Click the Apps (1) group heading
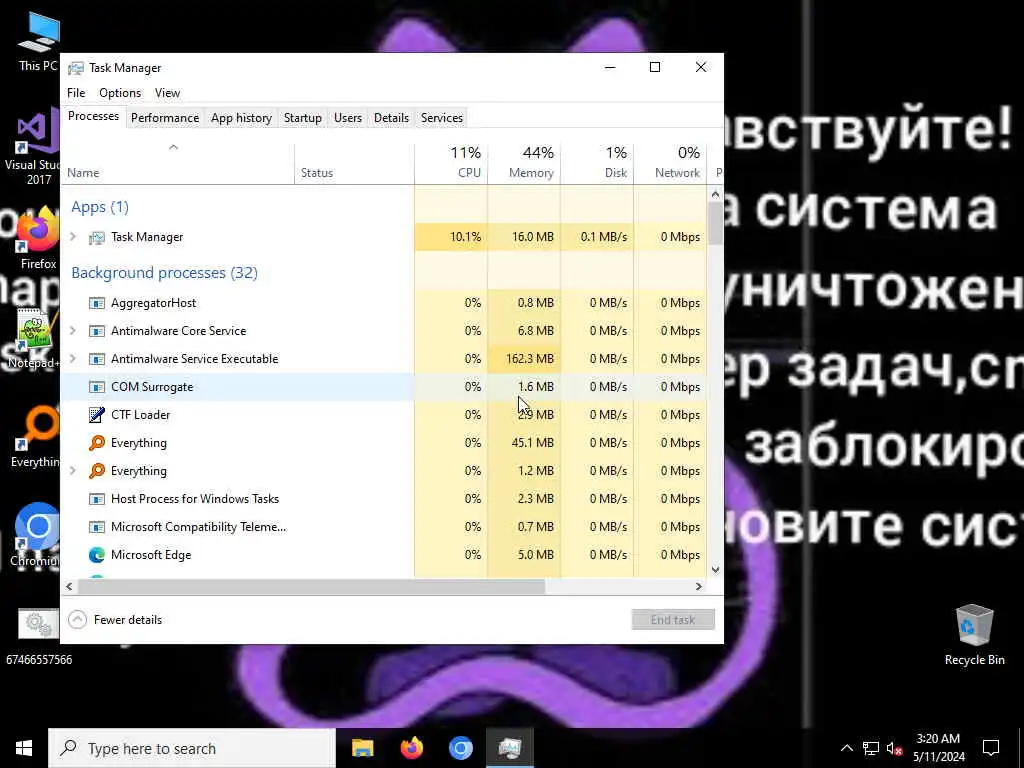The width and height of the screenshot is (1024, 768). (100, 207)
